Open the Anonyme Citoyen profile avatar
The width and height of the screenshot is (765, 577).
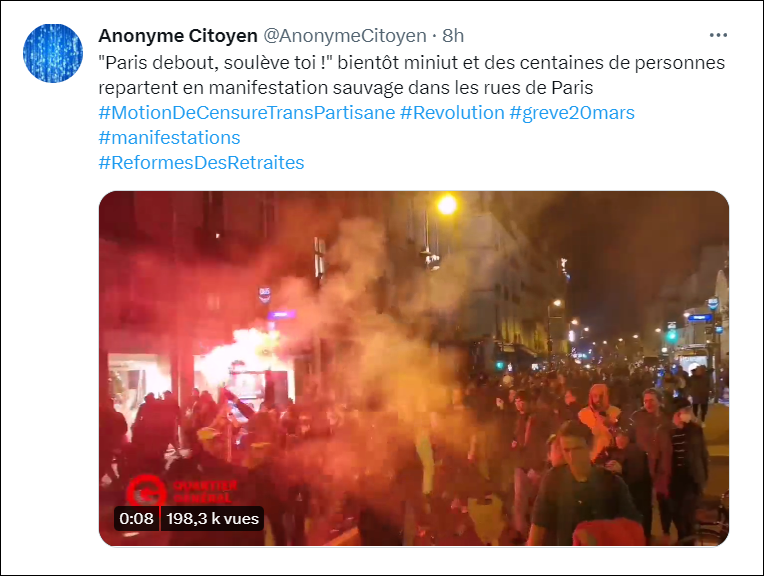tap(53, 53)
